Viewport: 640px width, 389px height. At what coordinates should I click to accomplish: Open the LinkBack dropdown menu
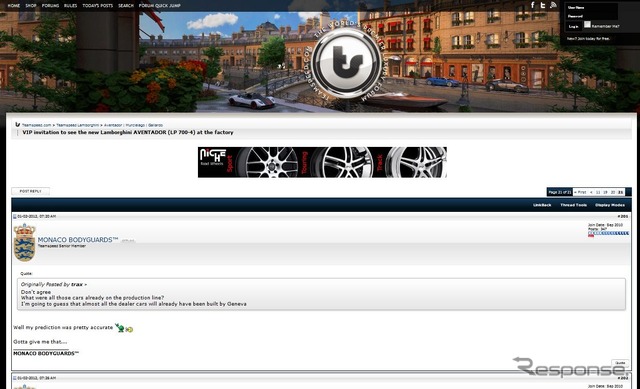click(x=542, y=205)
